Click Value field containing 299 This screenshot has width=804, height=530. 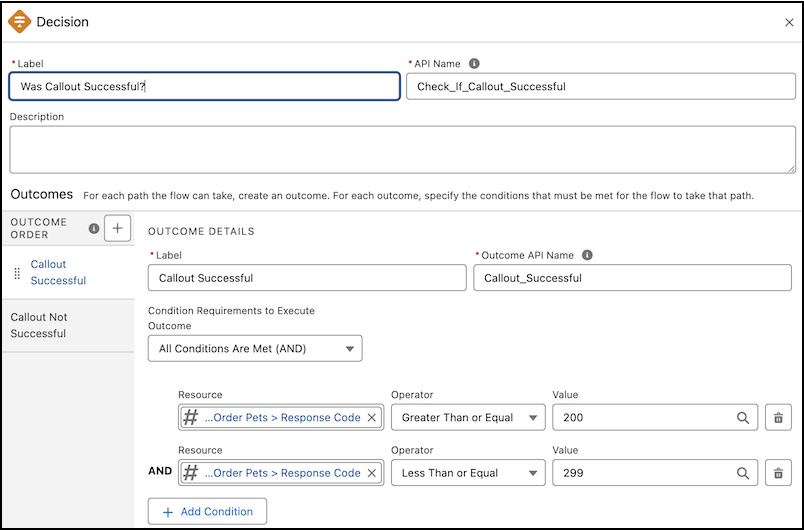[655, 473]
